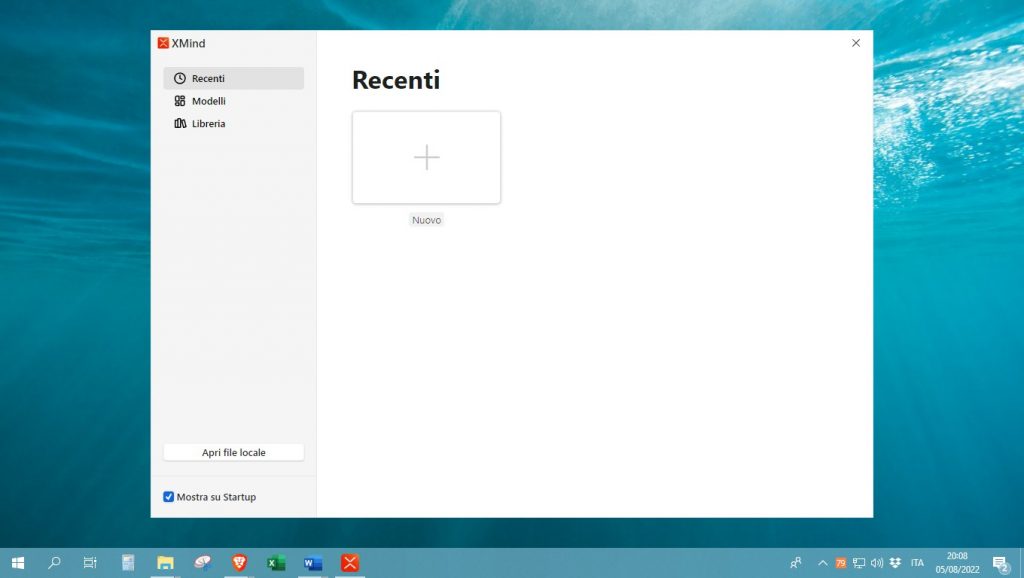The height and width of the screenshot is (578, 1024).
Task: Switch to Word in the taskbar
Action: pyautogui.click(x=313, y=563)
